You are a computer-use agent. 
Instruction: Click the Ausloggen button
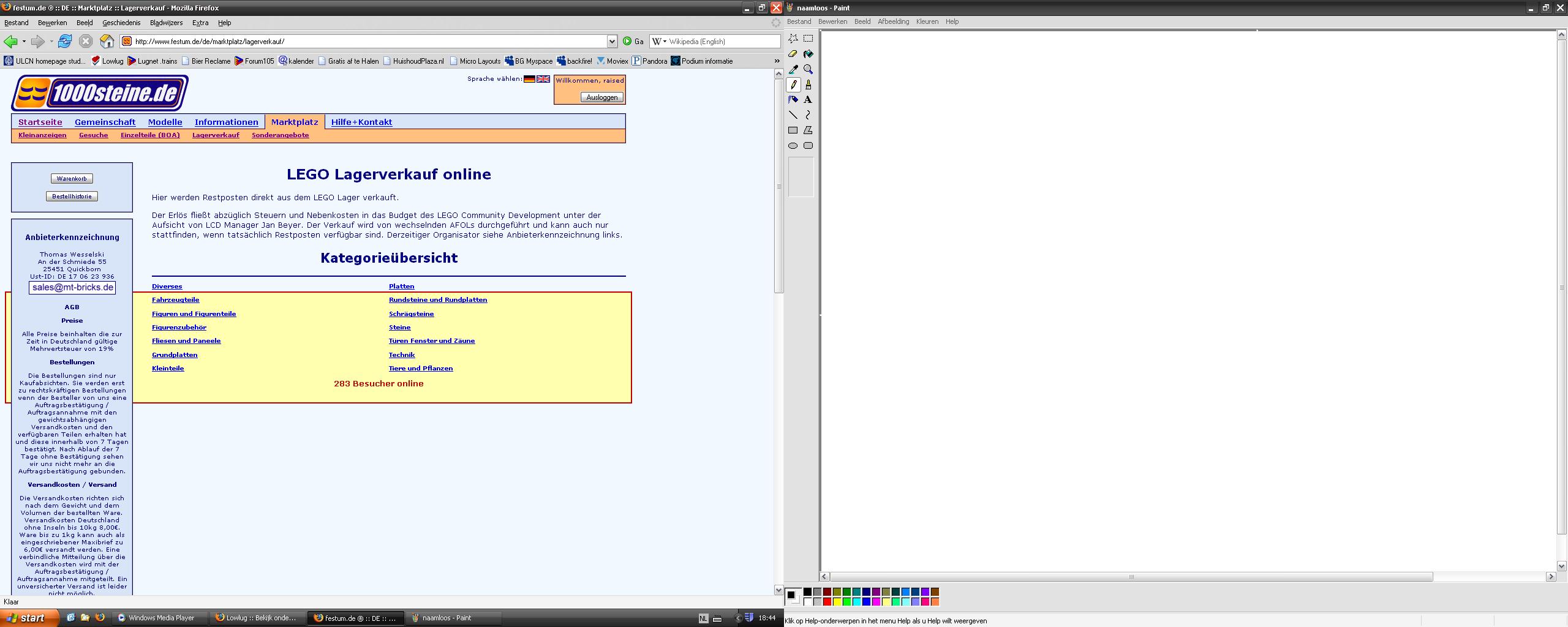[602, 97]
